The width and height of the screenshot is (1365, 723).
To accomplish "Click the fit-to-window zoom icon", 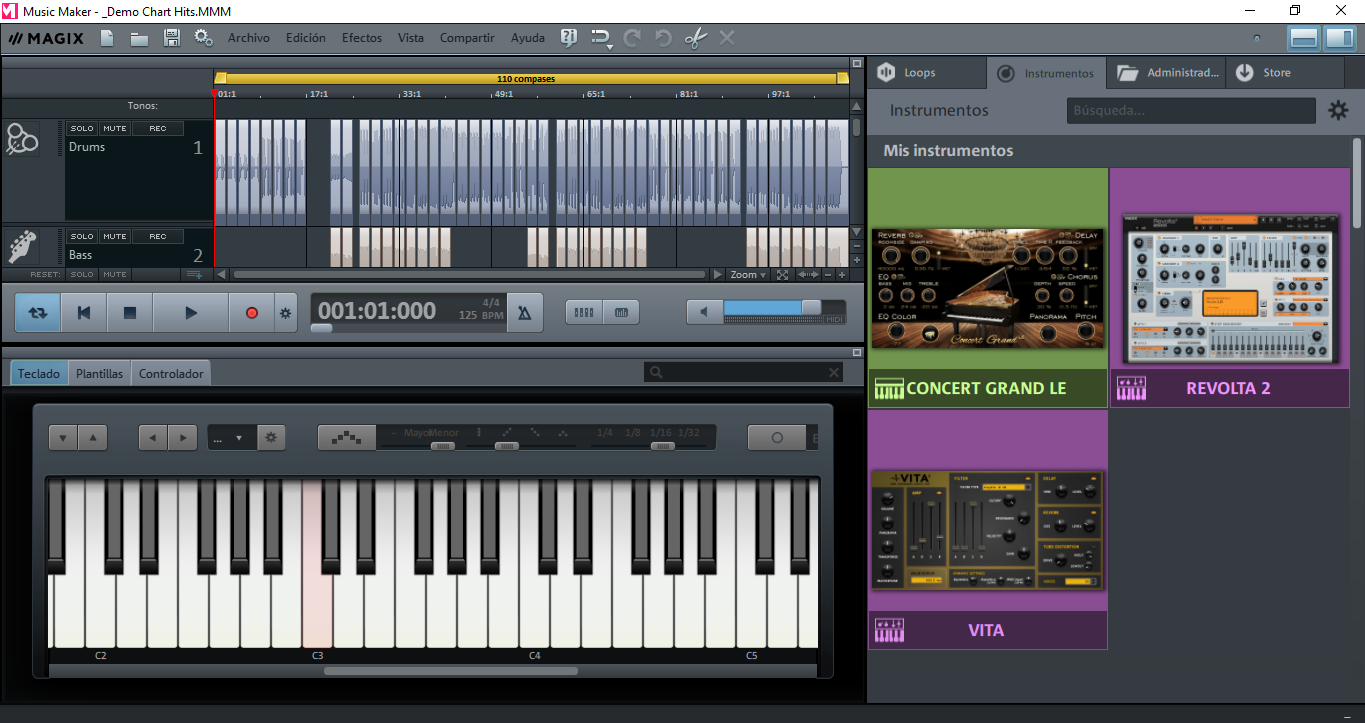I will click(x=783, y=274).
